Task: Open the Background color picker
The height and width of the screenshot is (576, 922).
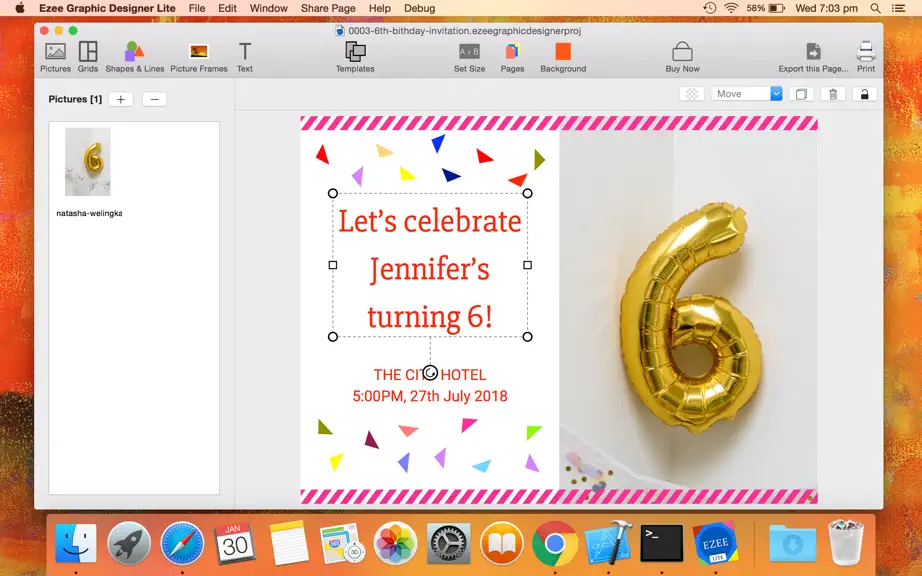Action: [563, 57]
